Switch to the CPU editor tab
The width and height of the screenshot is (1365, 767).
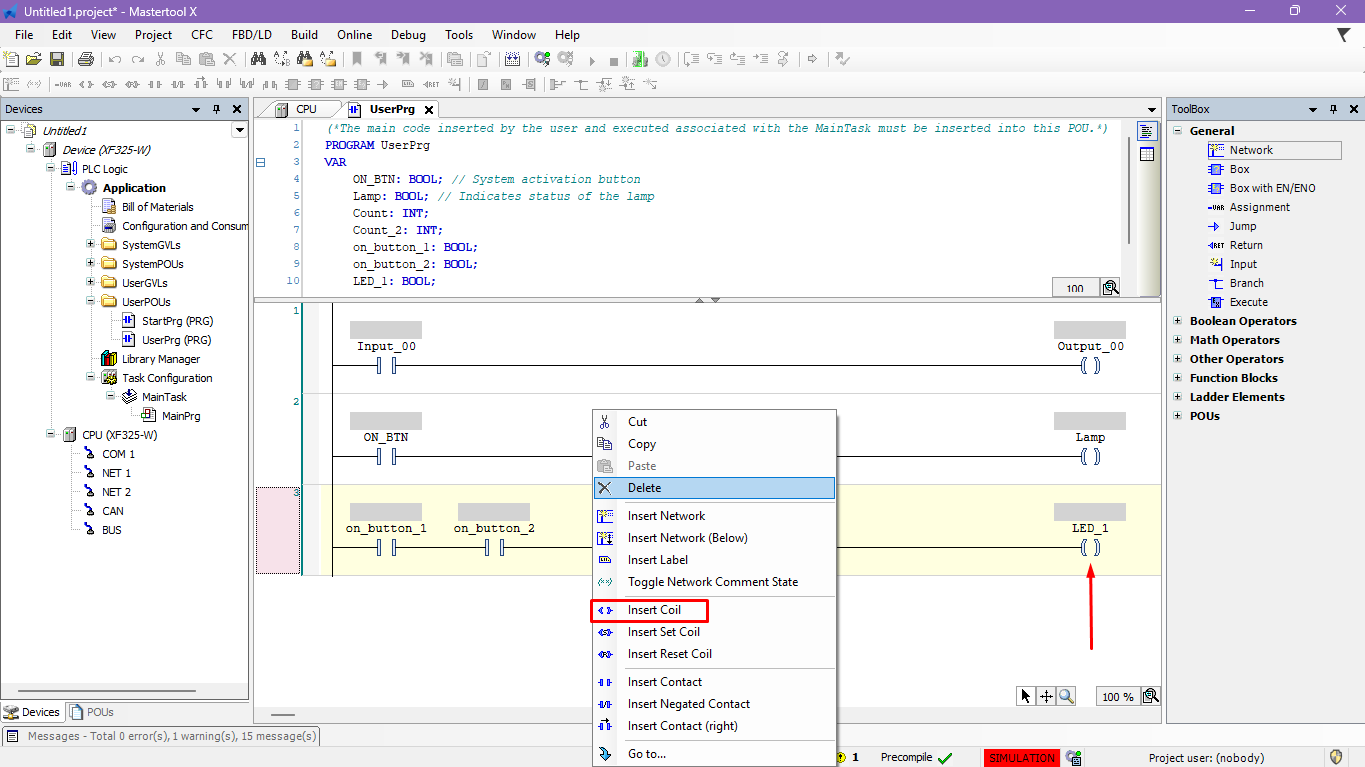click(305, 109)
